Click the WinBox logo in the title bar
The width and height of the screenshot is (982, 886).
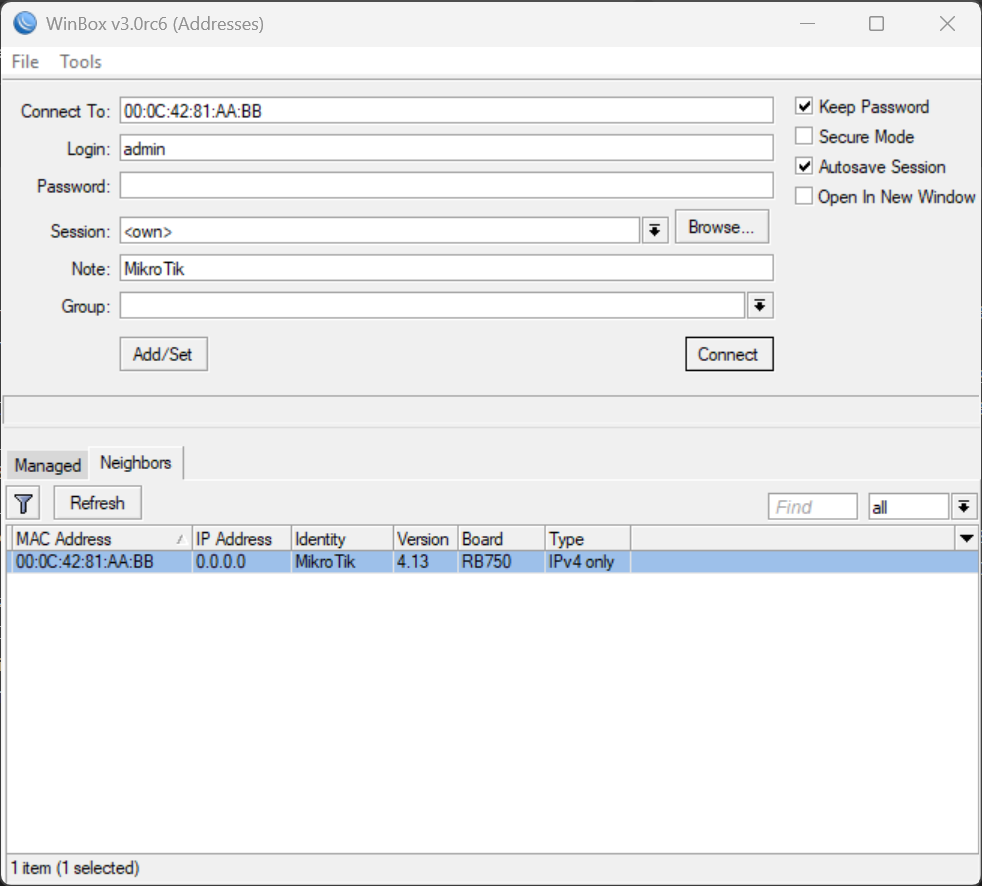point(23,23)
